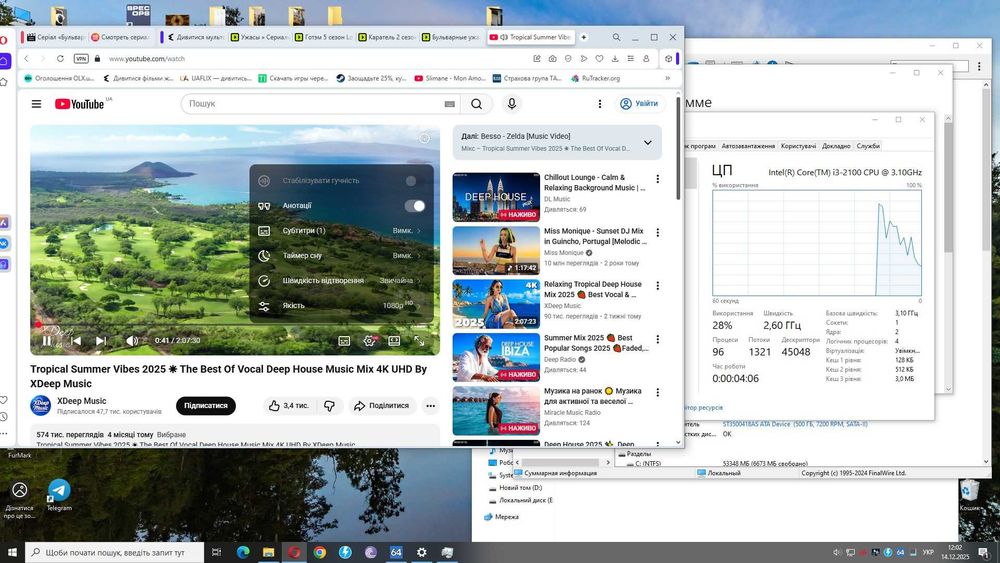Open the on-screen keyboard icon in the search box
Screen dimensions: 1000x563
point(450,104)
